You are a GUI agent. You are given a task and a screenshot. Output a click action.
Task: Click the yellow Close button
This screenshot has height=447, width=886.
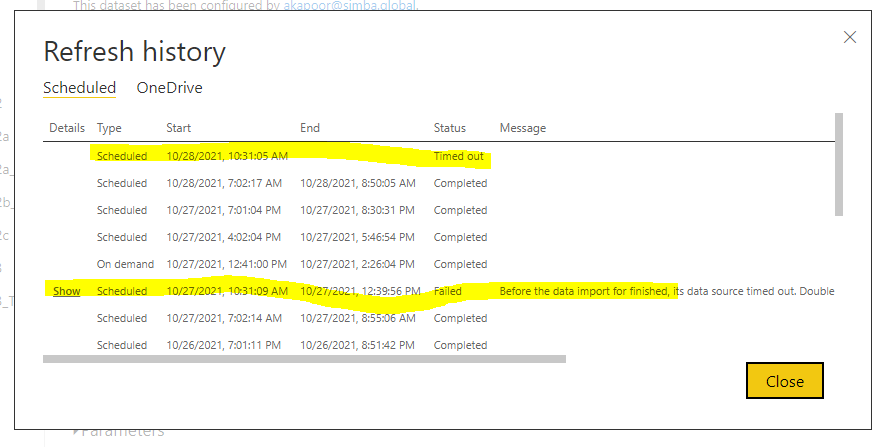coord(784,381)
